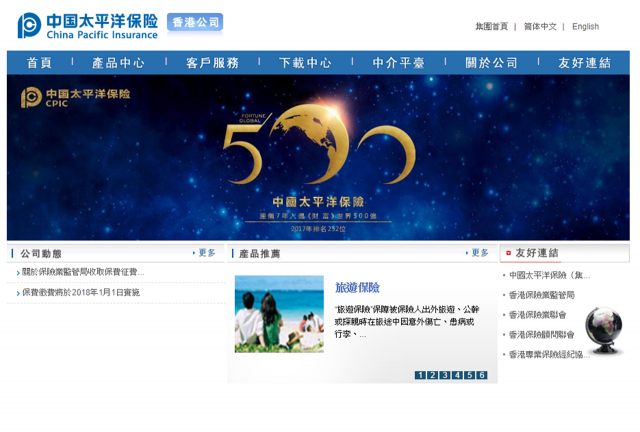Click the 香港公司 badge
Viewport: 640px width, 432px height.
pyautogui.click(x=195, y=22)
